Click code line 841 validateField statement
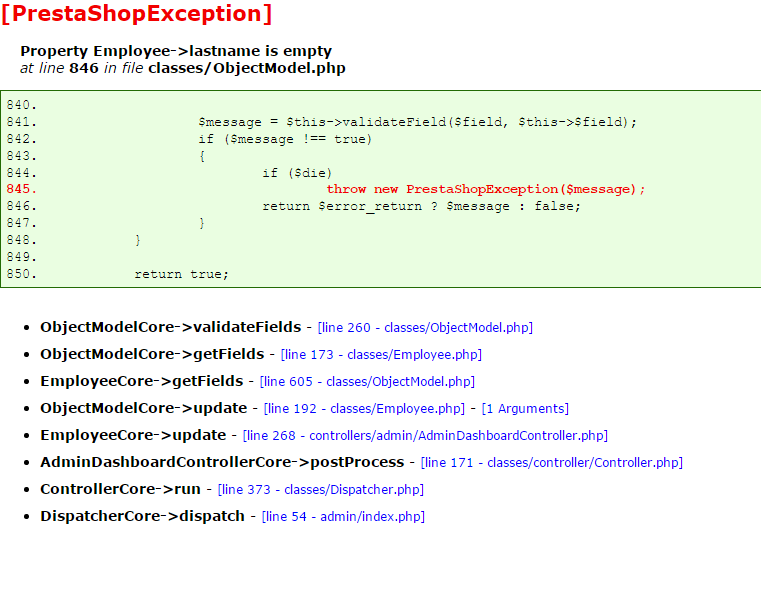The width and height of the screenshot is (761, 616). coord(417,122)
